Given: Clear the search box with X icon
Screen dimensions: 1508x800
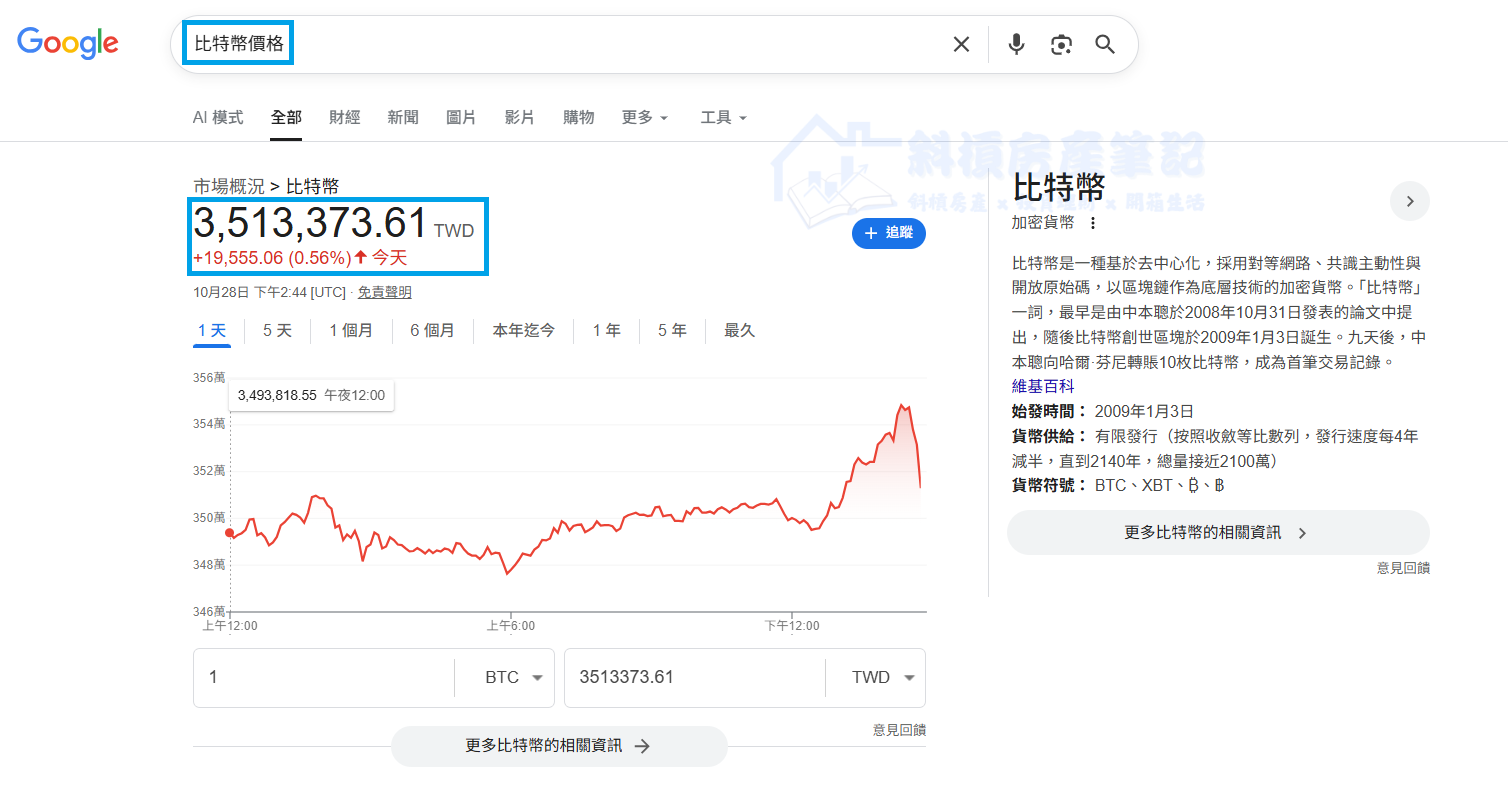Looking at the screenshot, I should [961, 44].
